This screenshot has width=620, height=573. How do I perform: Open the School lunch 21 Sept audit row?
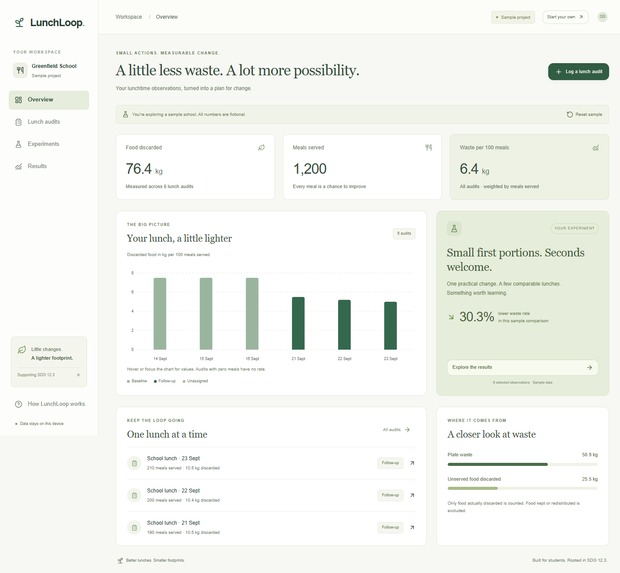pyautogui.click(x=271, y=527)
